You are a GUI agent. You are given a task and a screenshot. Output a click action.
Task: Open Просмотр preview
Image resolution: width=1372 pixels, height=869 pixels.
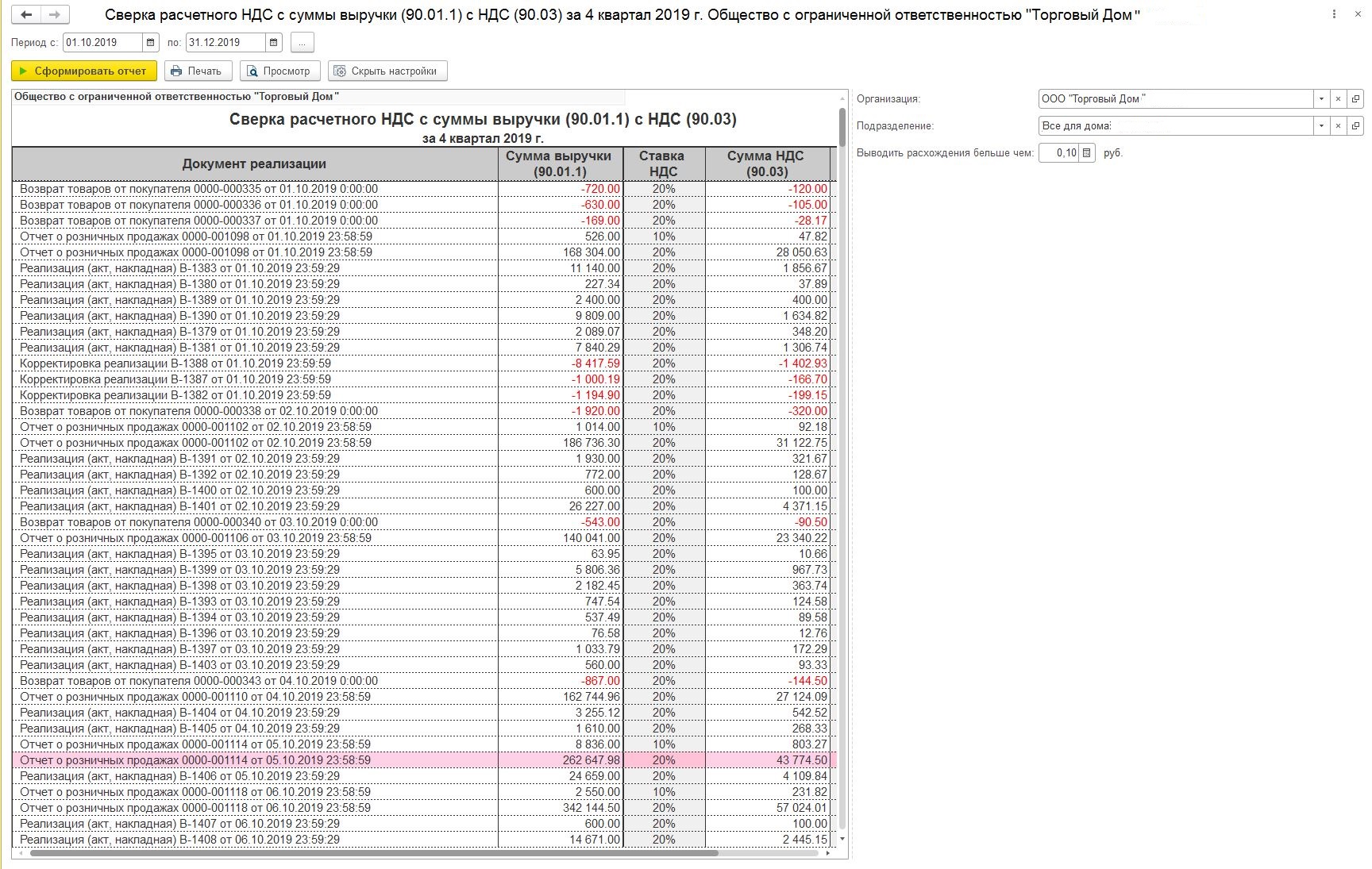[x=279, y=71]
